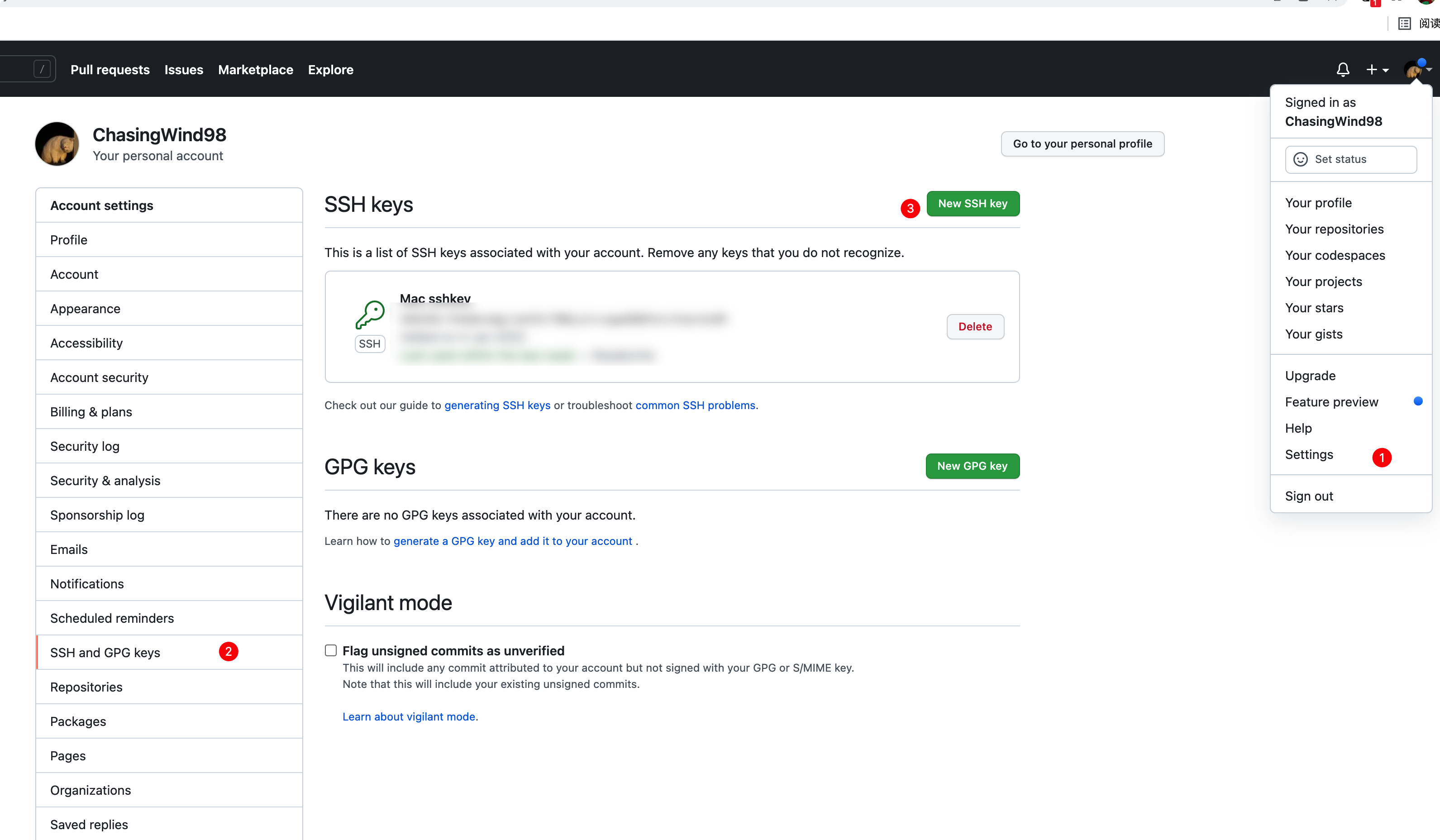Click the ChasingWind98 profile avatar picture

tap(57, 143)
